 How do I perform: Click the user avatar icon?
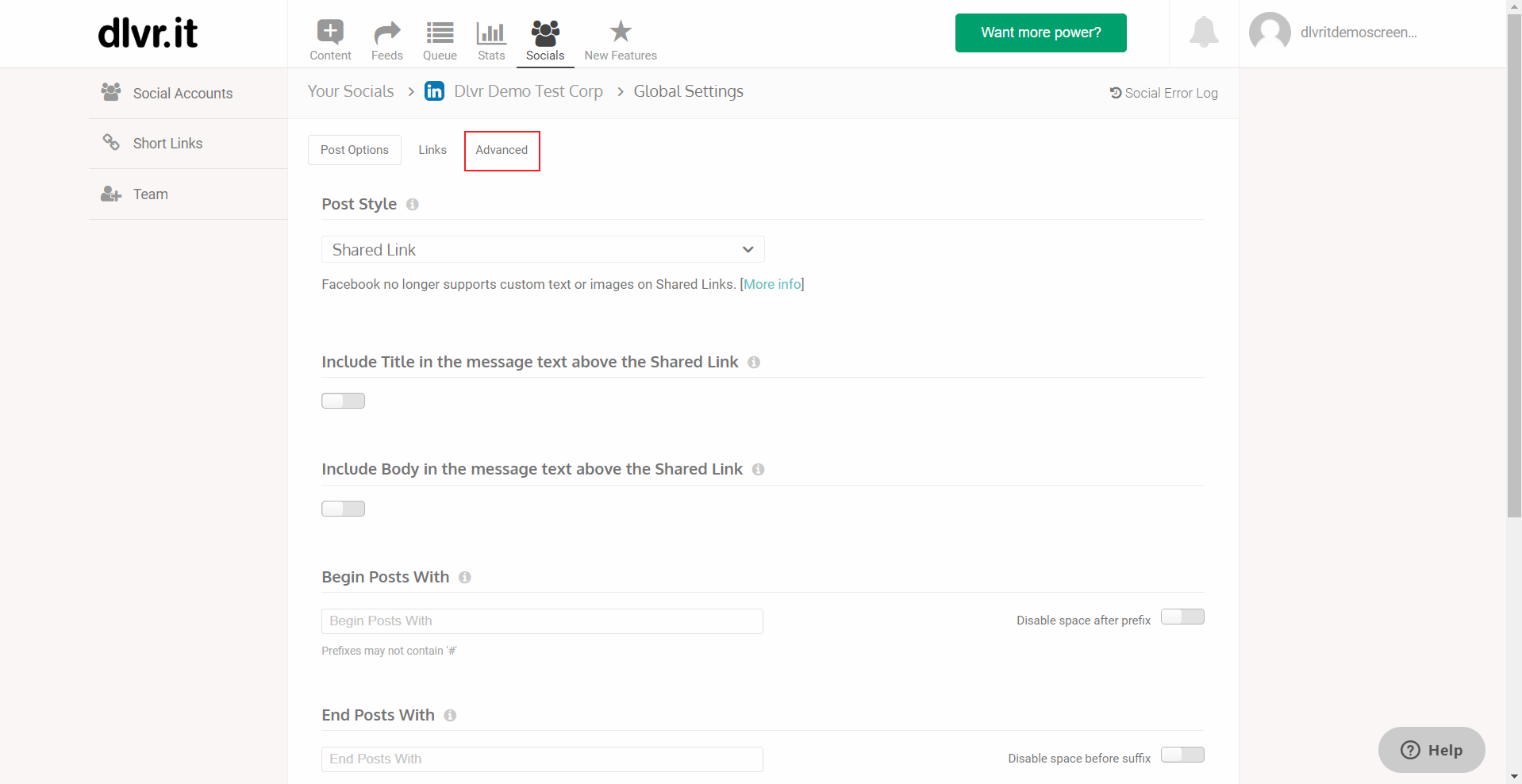point(1270,33)
